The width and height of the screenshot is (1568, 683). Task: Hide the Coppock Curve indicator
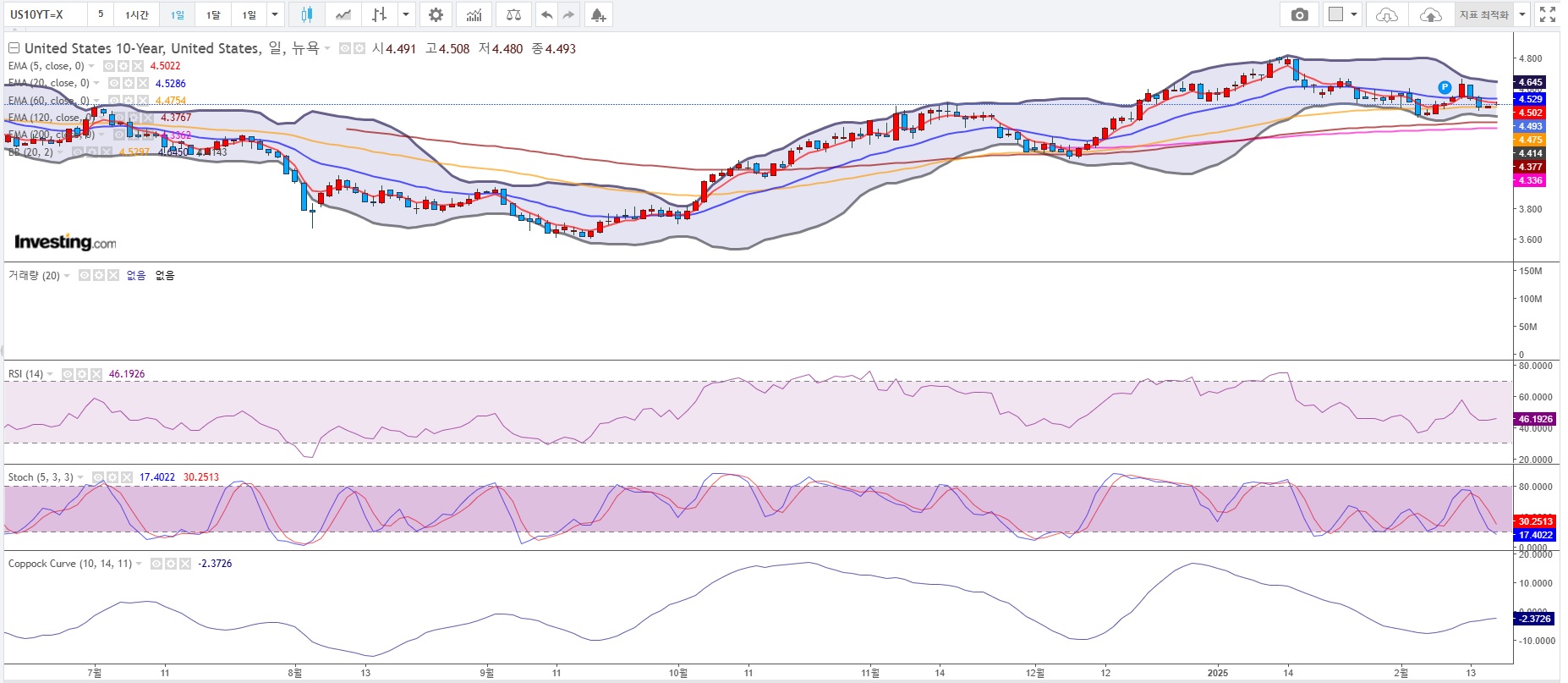tap(156, 564)
